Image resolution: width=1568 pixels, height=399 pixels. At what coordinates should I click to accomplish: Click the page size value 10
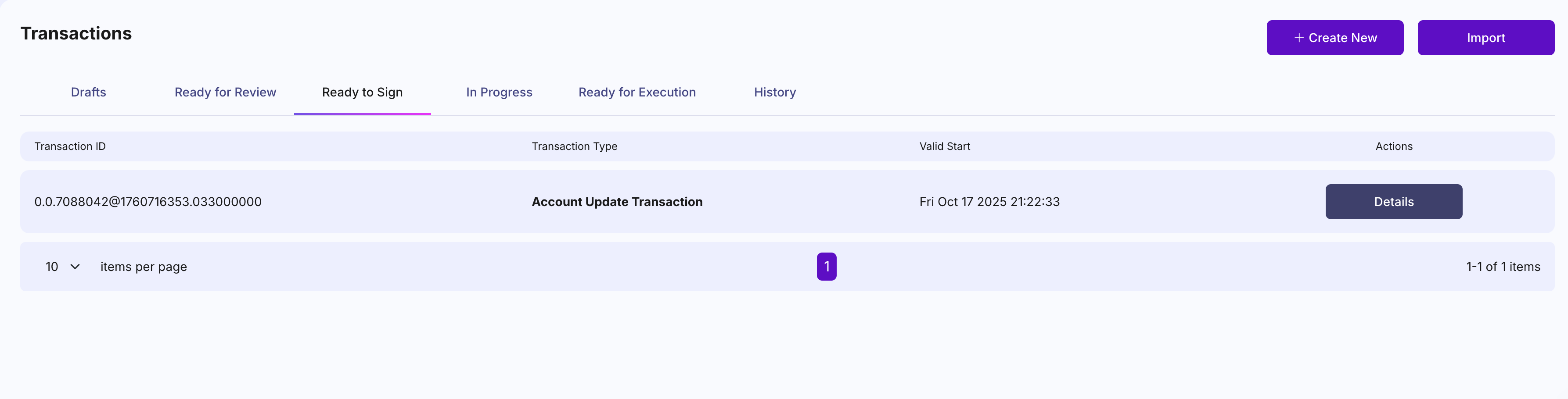pyautogui.click(x=52, y=267)
